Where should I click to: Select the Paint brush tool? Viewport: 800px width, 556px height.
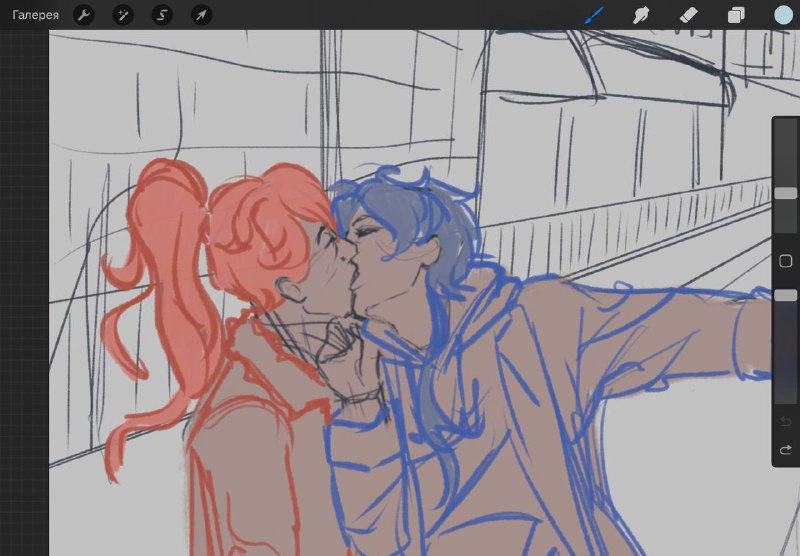tap(594, 15)
